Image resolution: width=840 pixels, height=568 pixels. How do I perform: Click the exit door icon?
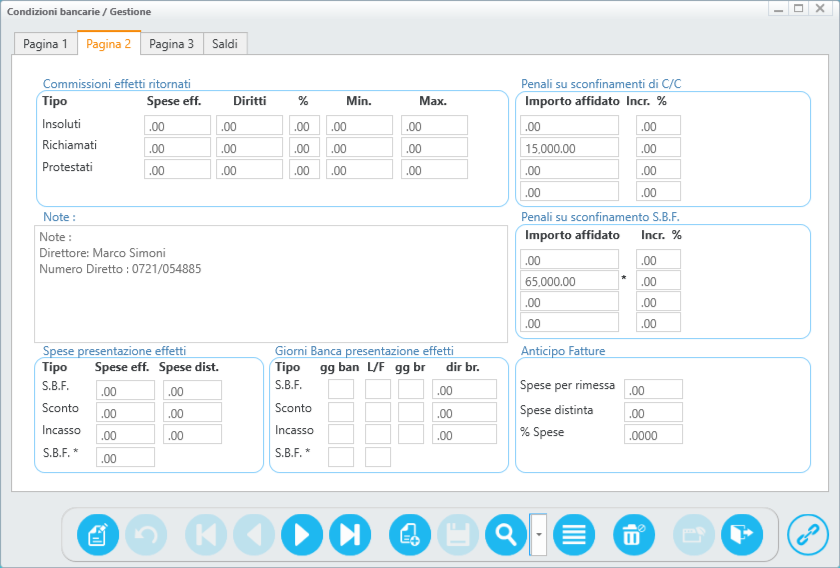tap(742, 534)
